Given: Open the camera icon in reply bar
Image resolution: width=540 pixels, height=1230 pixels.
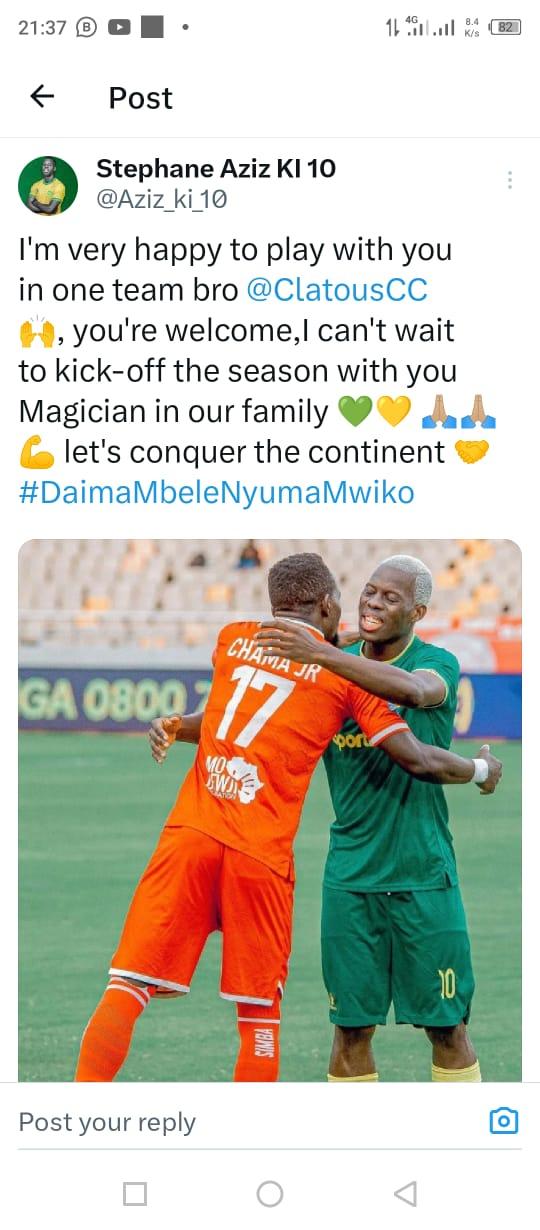Looking at the screenshot, I should coord(504,1121).
